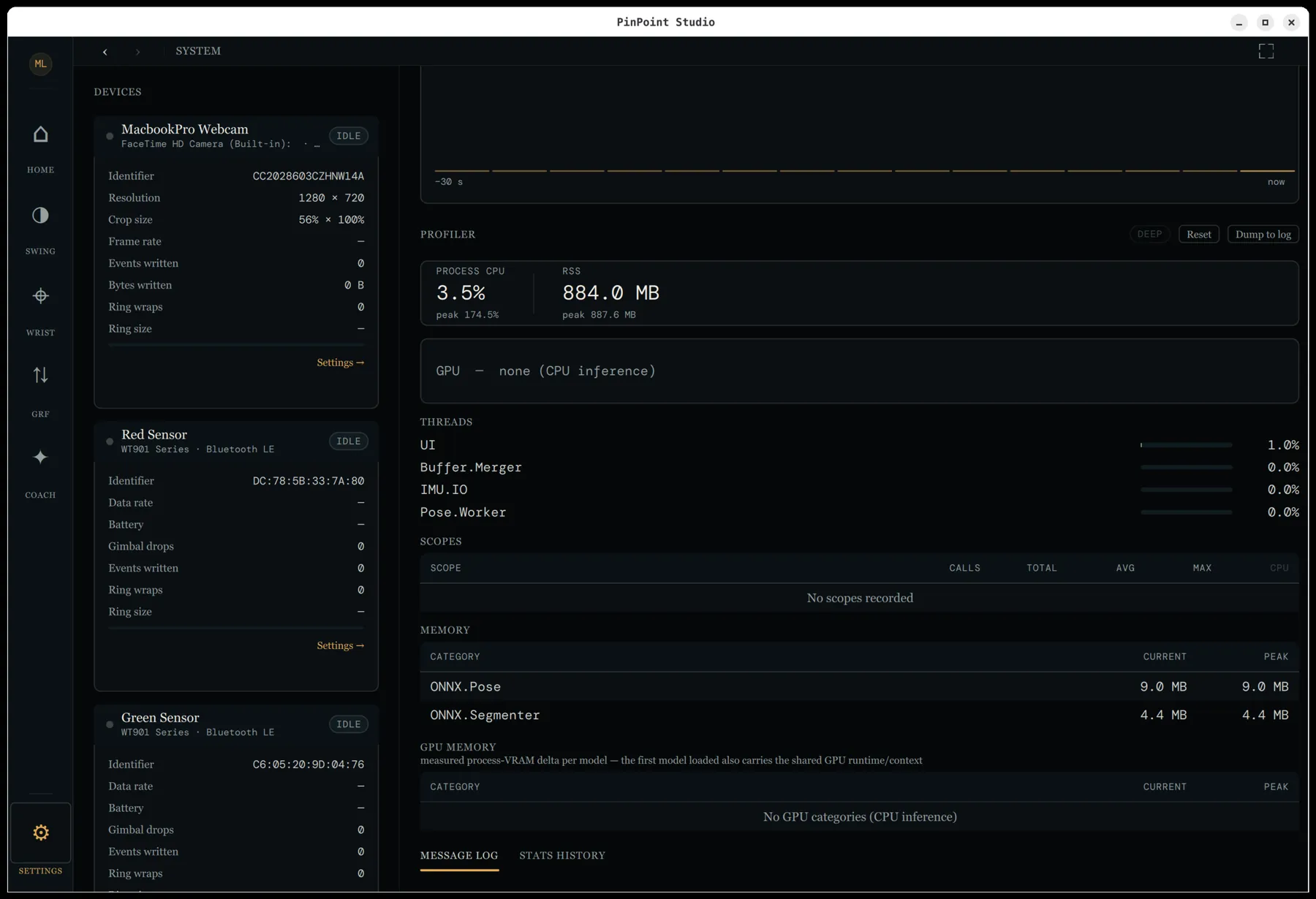Viewport: 1316px width, 899px height.
Task: Click the Pose.Worker thread usage bar
Action: [x=1186, y=512]
